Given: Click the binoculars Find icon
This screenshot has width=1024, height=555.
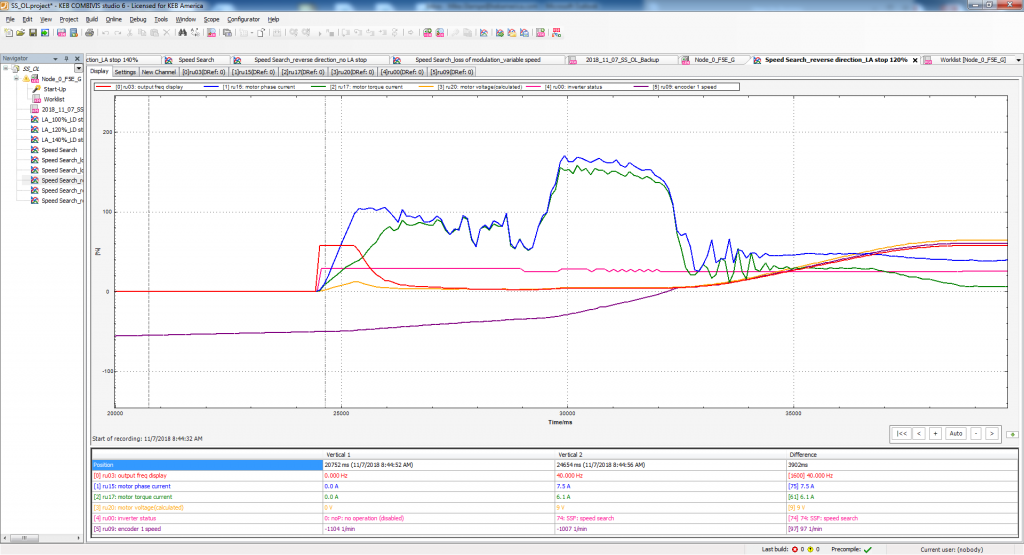Looking at the screenshot, I should [x=182, y=33].
